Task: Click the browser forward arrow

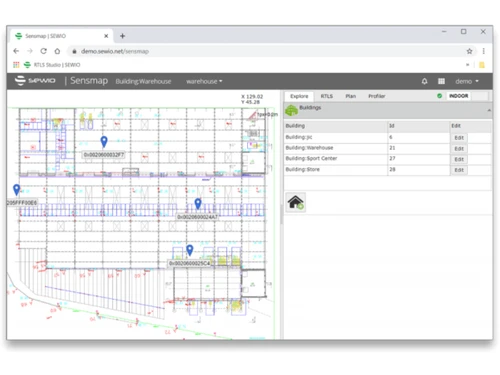Action: tap(30, 51)
